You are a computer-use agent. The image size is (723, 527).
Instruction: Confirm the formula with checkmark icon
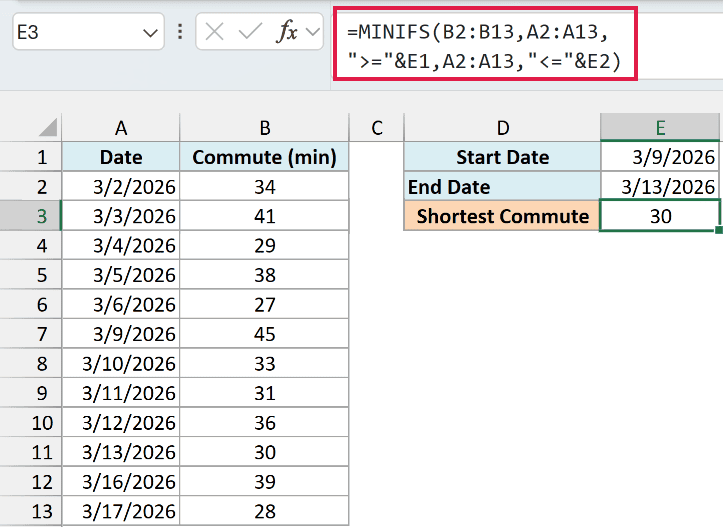pos(250,32)
